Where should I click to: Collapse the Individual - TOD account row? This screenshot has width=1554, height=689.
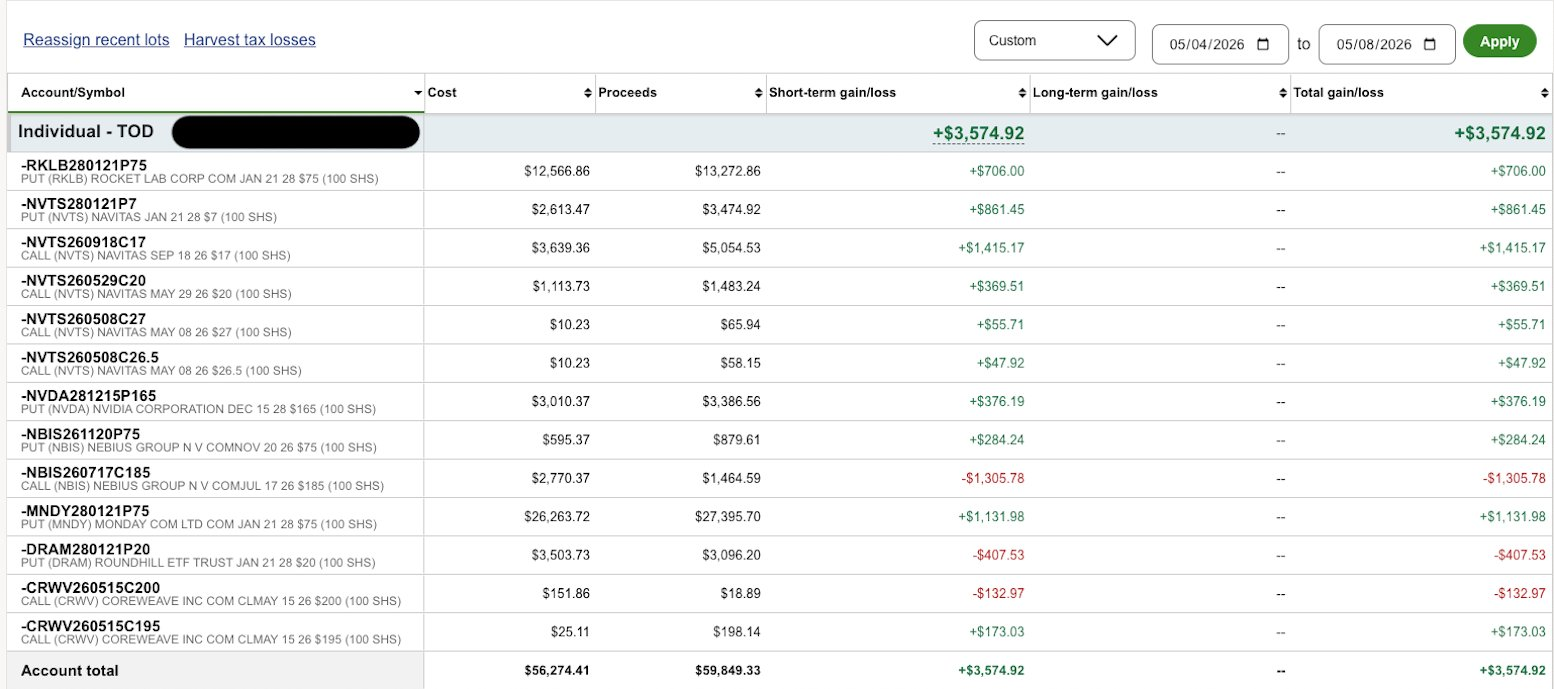pyautogui.click(x=86, y=132)
